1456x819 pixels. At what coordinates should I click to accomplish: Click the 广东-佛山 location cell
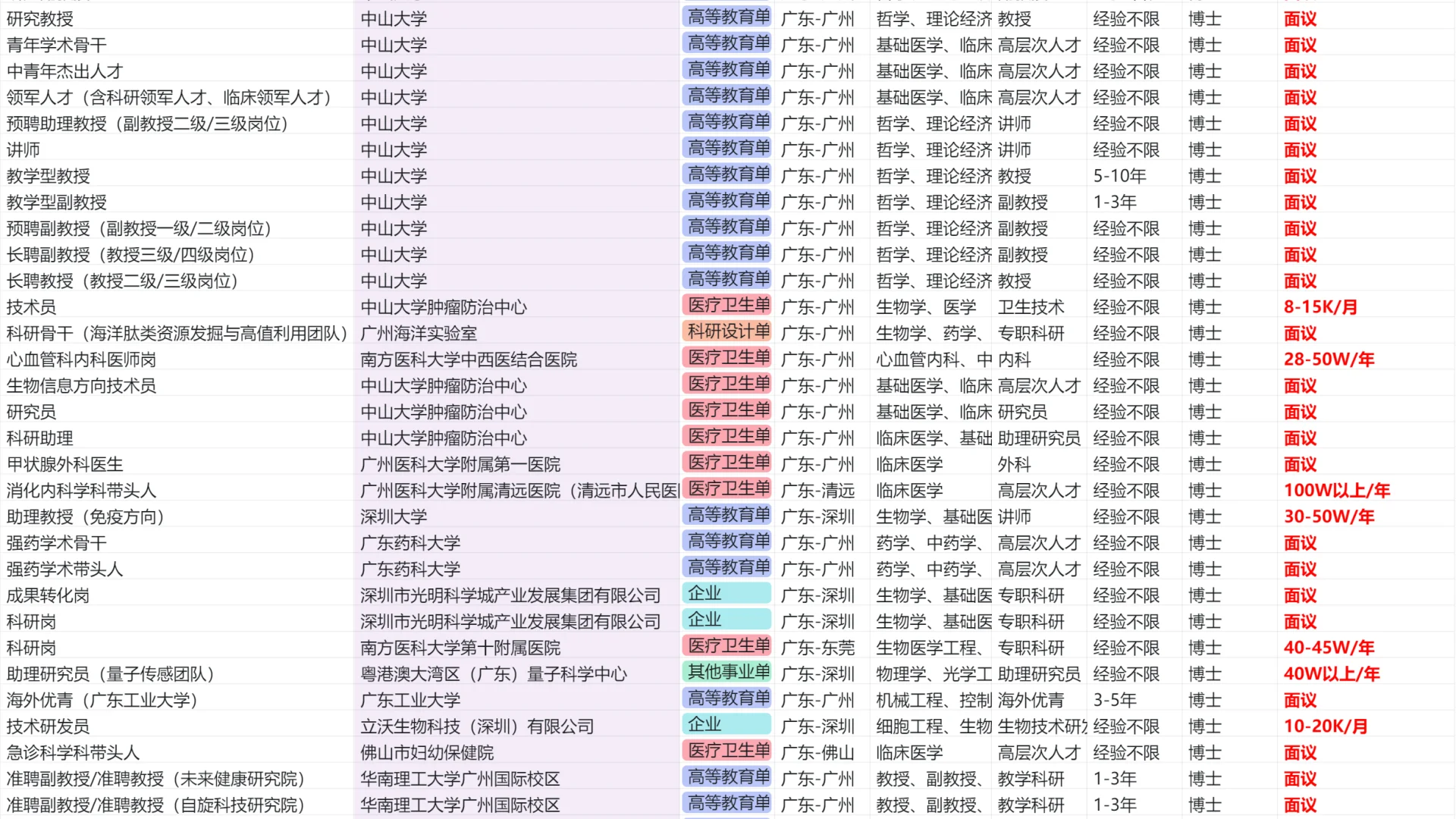coord(817,753)
